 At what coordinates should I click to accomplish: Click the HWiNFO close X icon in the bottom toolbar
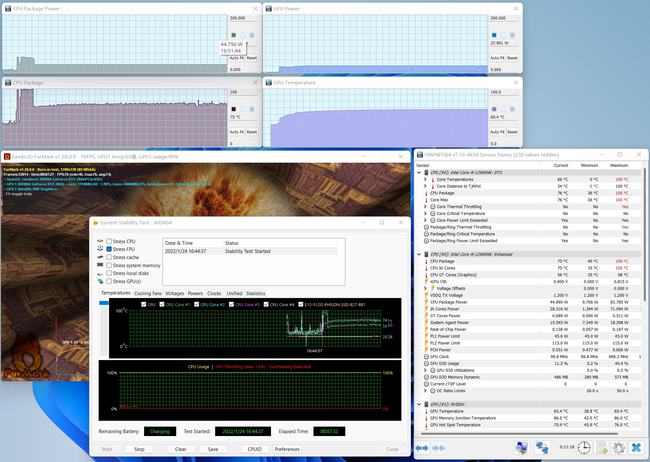click(636, 448)
